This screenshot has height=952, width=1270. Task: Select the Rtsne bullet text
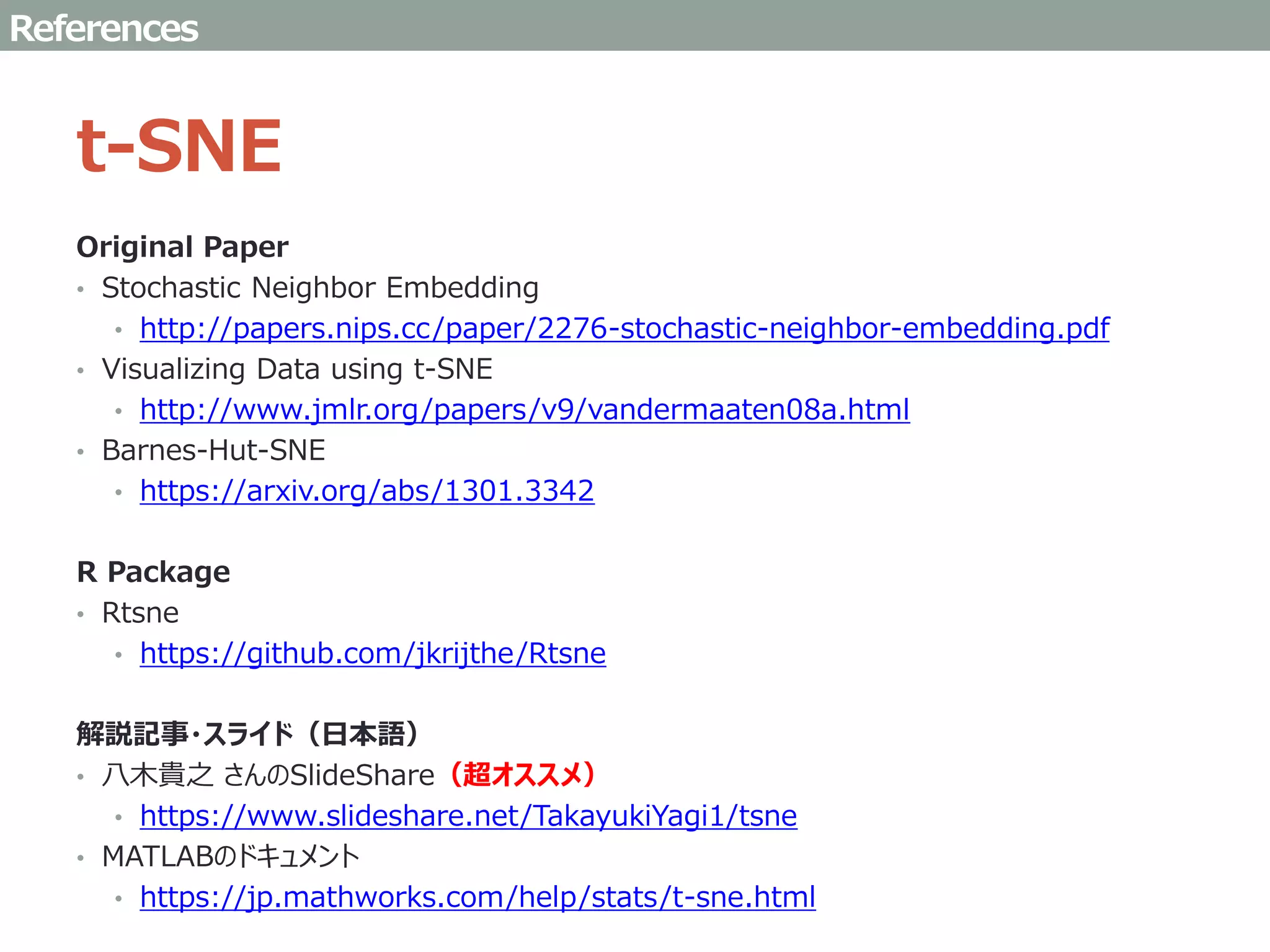pyautogui.click(x=140, y=612)
